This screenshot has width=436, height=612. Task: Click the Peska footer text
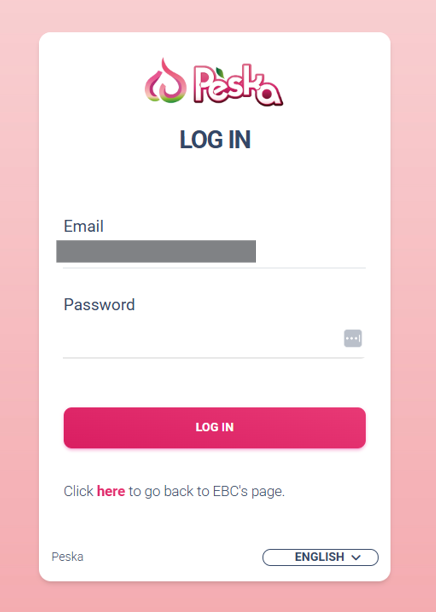(x=68, y=557)
